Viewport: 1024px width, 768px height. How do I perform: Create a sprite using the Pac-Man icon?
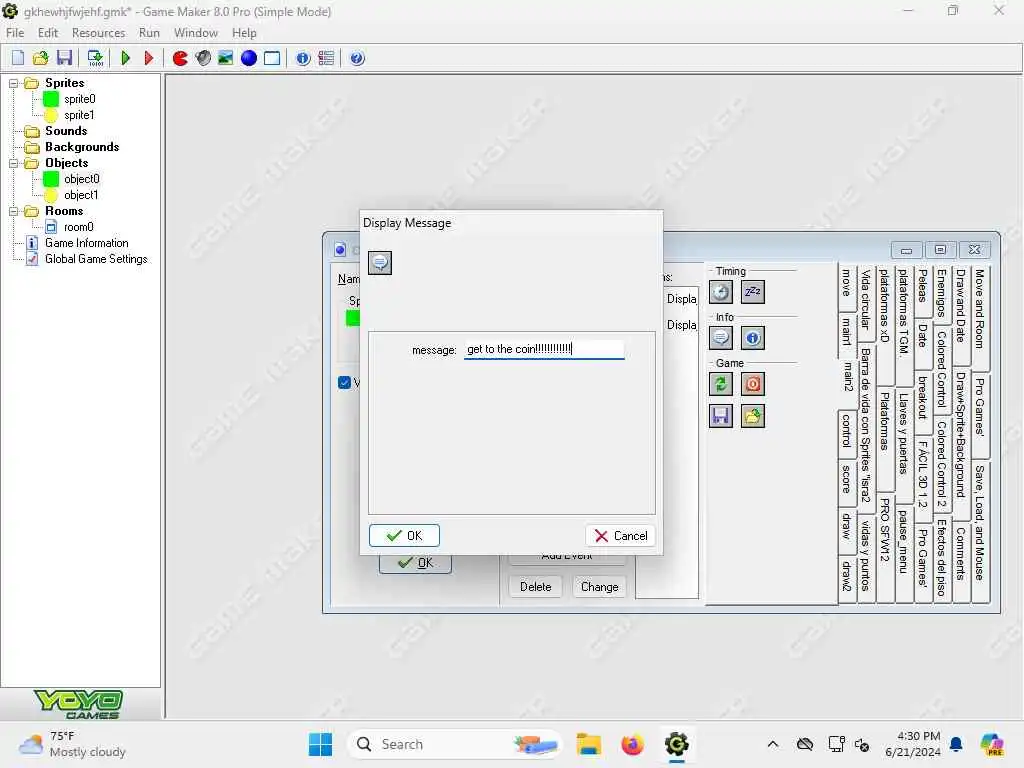[180, 58]
